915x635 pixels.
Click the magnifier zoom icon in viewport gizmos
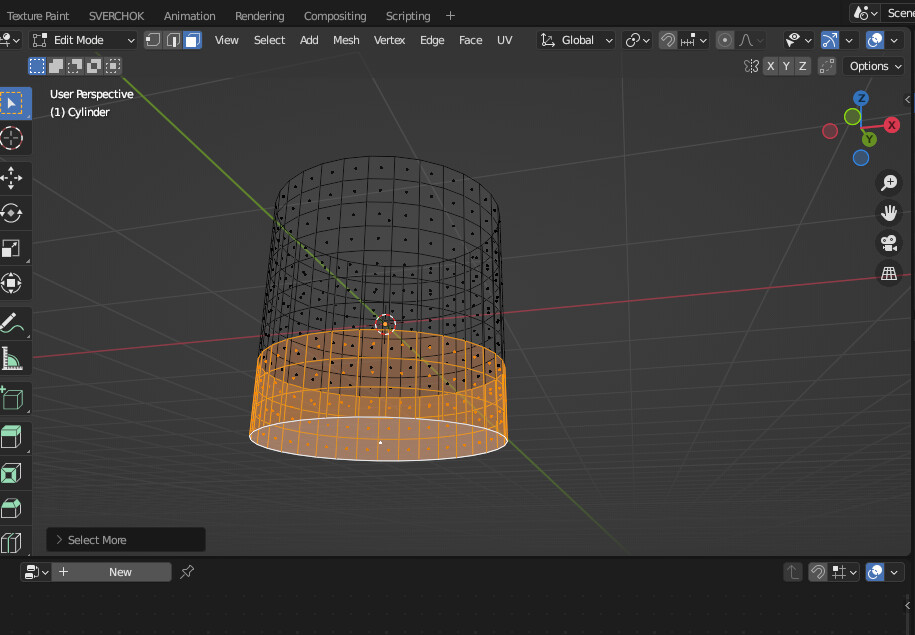[889, 182]
